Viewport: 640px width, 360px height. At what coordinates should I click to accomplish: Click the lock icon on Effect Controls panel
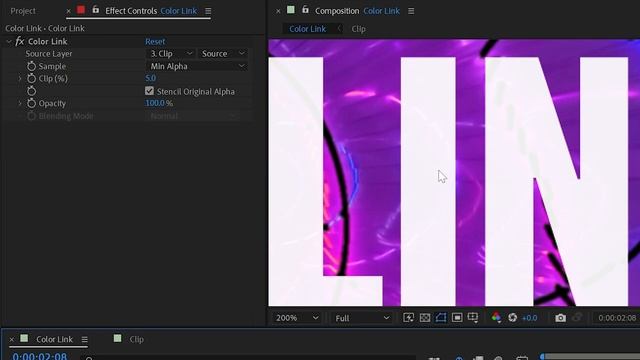pos(96,10)
